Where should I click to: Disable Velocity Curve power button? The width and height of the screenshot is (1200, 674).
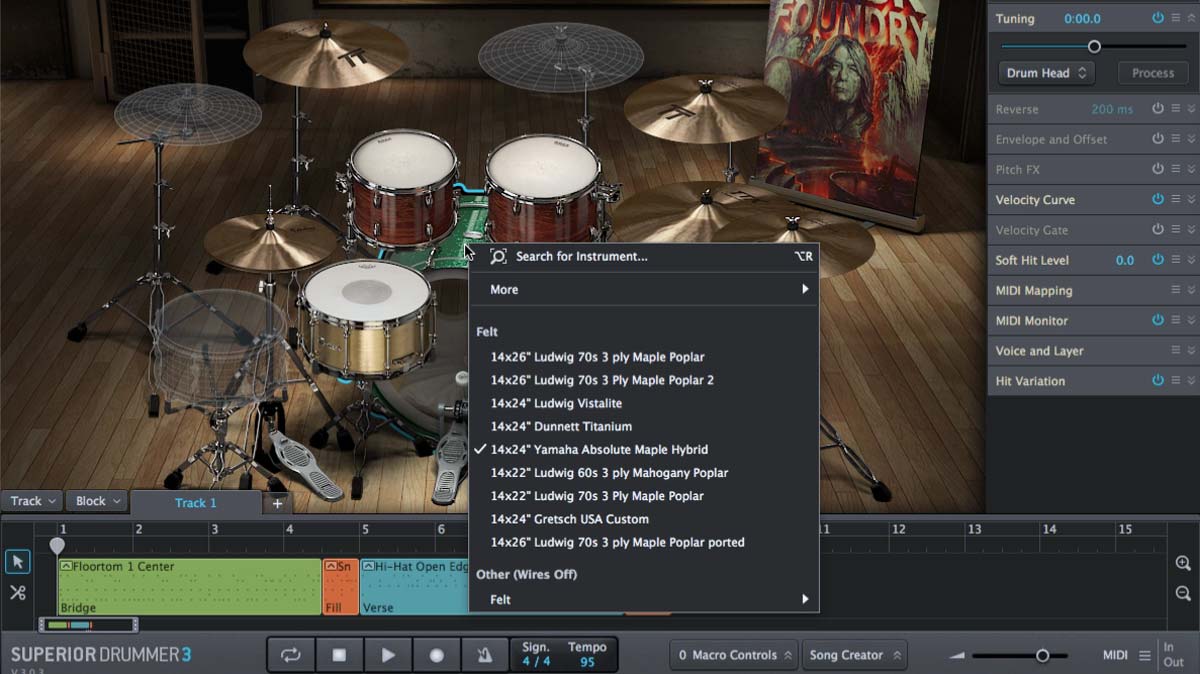tap(1158, 199)
